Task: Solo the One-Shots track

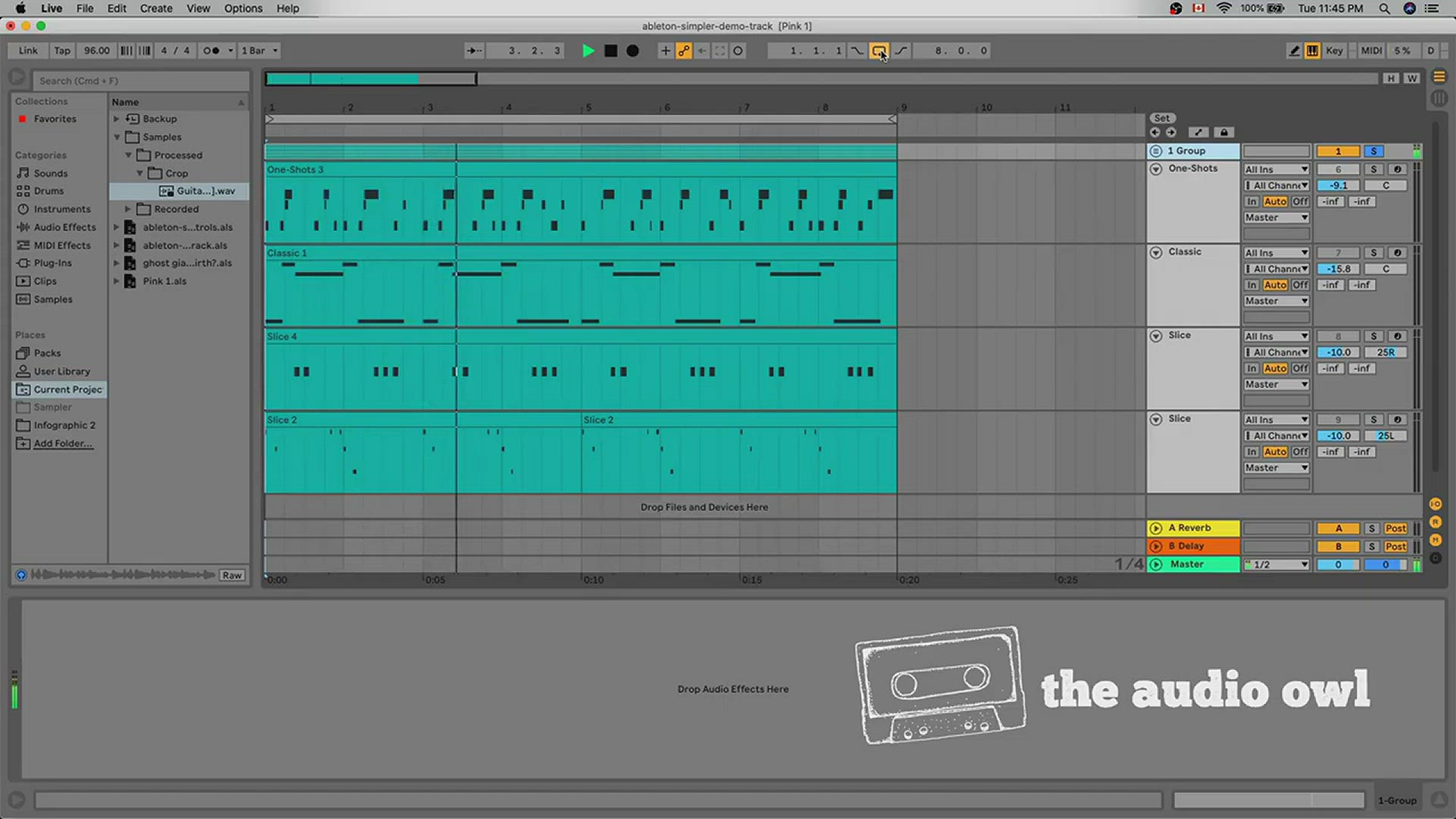Action: click(x=1373, y=169)
